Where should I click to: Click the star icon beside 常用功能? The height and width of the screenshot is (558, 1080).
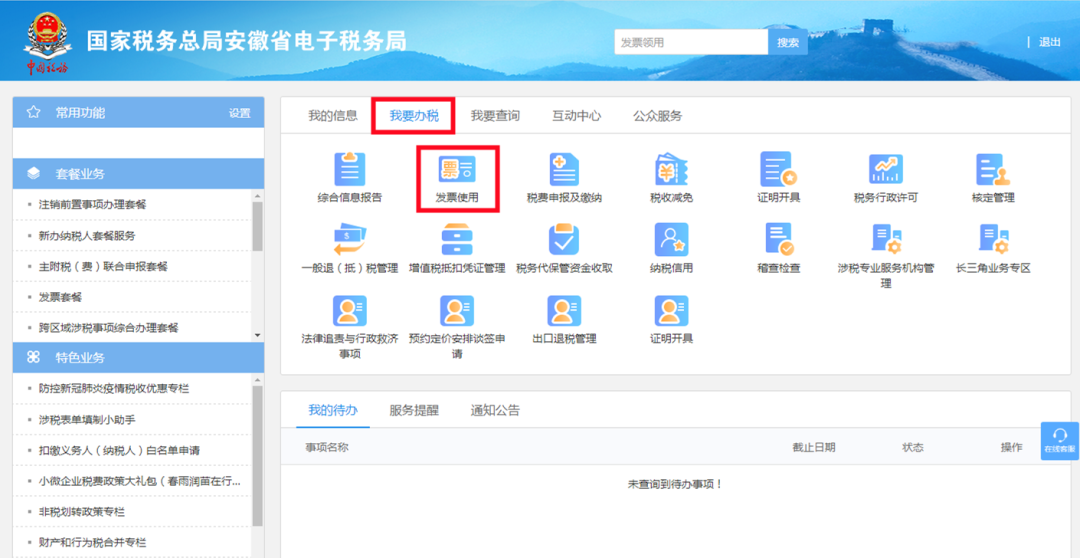pos(32,113)
